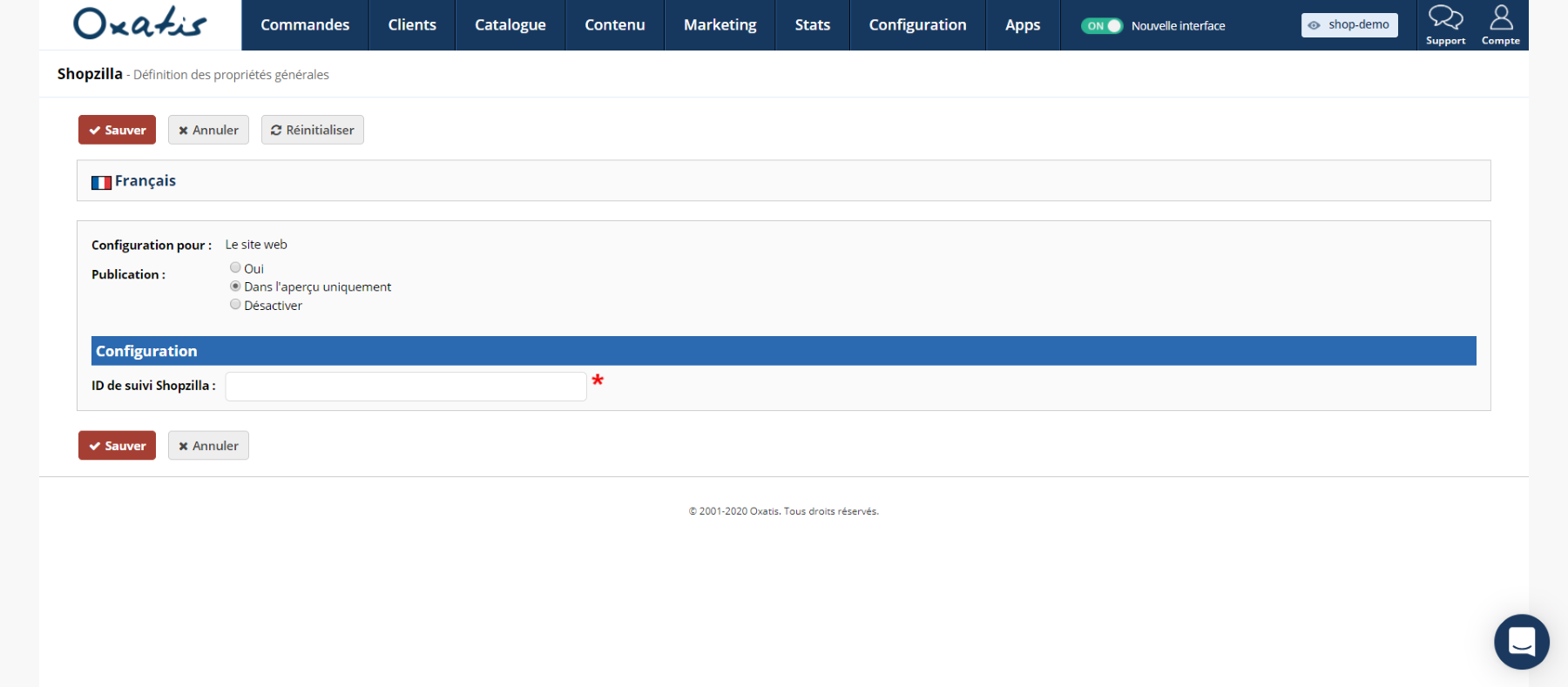Select the Désactiver publication option
This screenshot has width=1568, height=687.
click(x=235, y=305)
